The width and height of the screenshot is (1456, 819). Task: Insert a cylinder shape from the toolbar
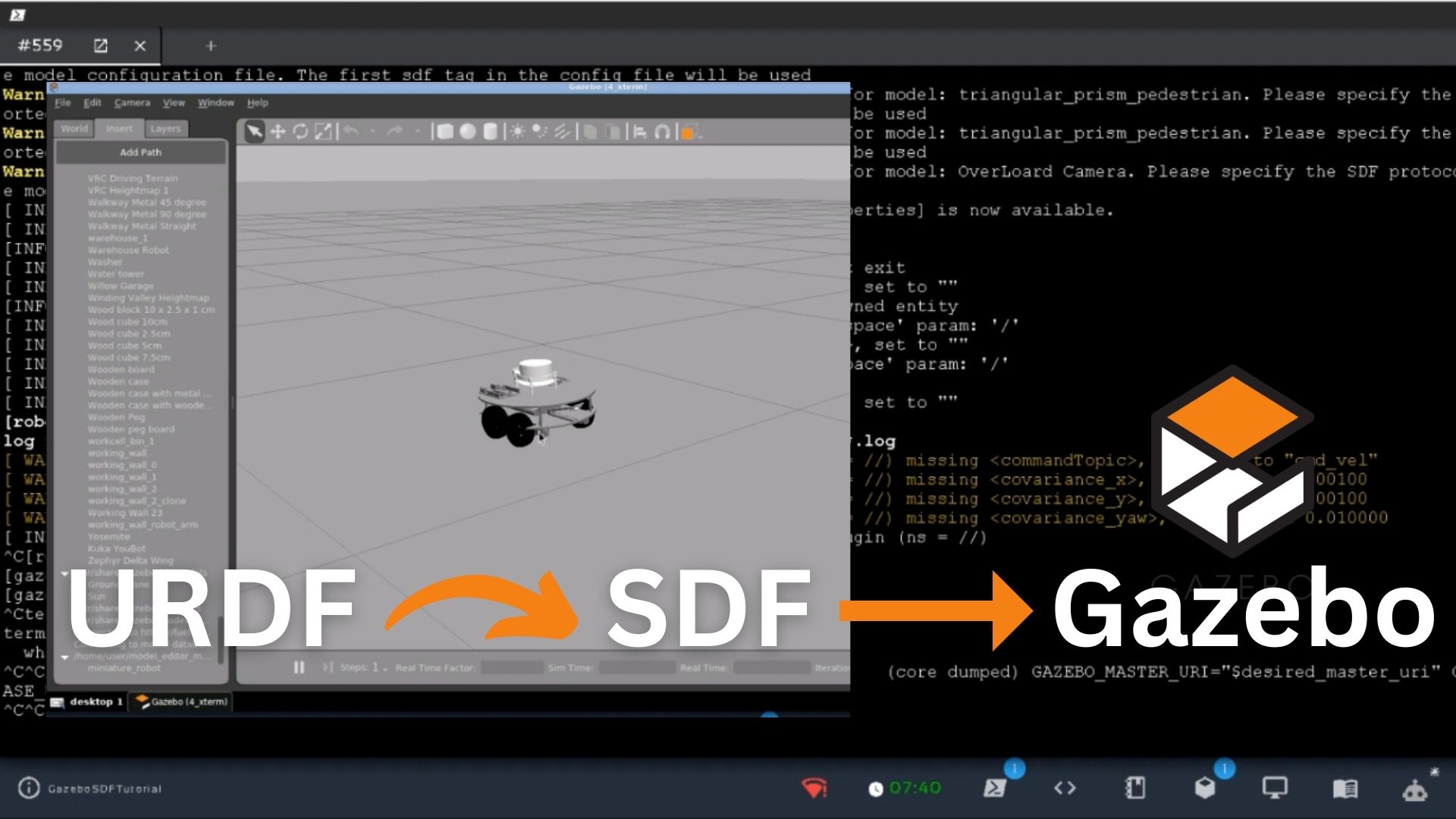coord(491,132)
